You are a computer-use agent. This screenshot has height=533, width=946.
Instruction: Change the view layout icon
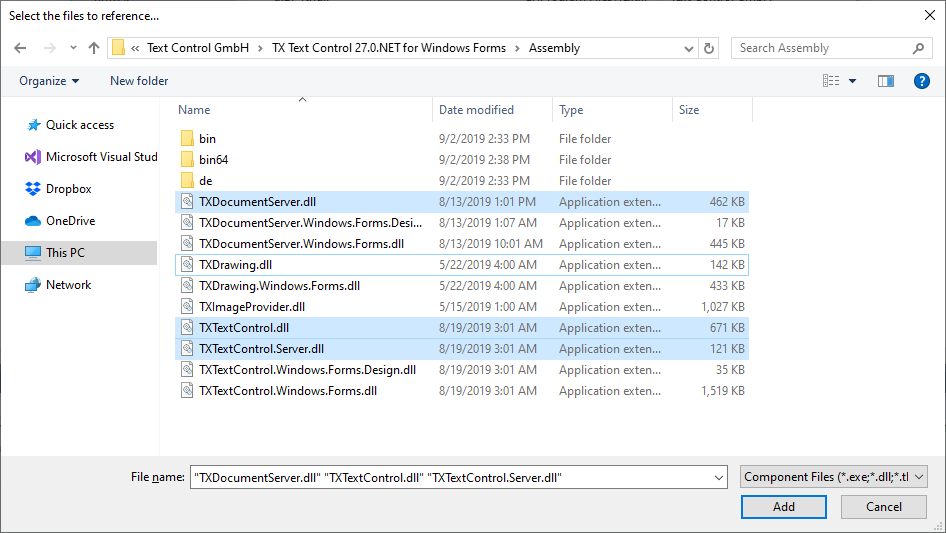coord(831,81)
